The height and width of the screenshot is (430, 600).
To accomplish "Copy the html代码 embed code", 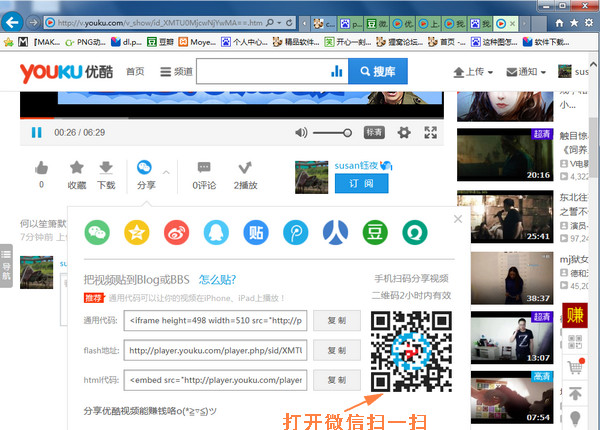I will tap(337, 380).
